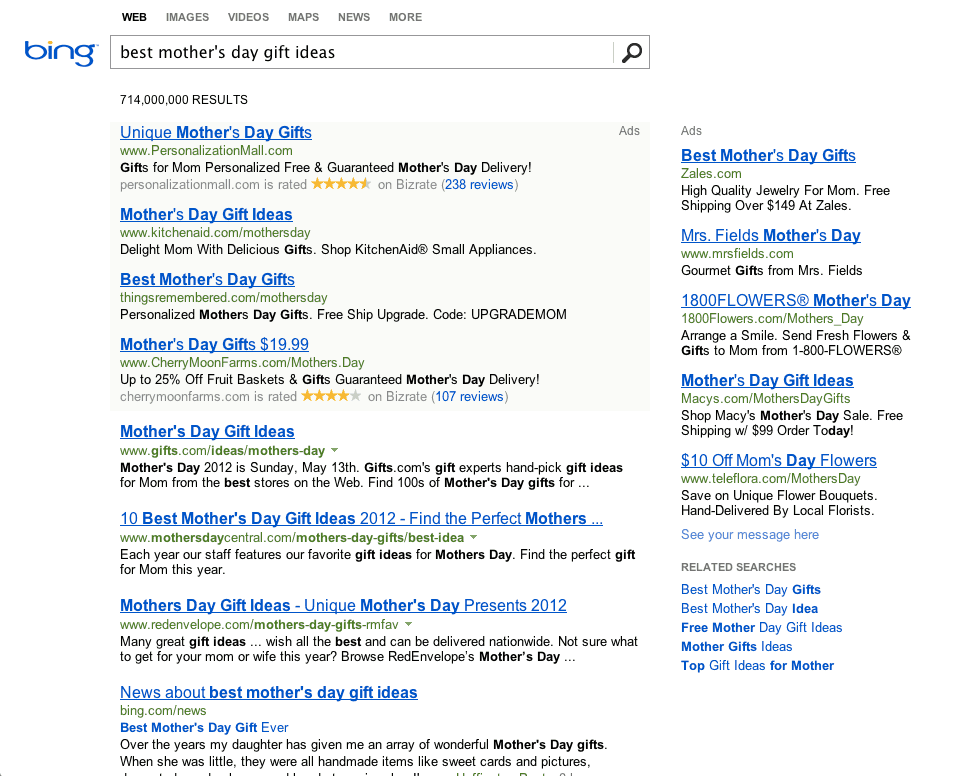Image resolution: width=973 pixels, height=776 pixels.
Task: Click the Macys.com/MothersDayGifts URL
Action: click(x=766, y=399)
